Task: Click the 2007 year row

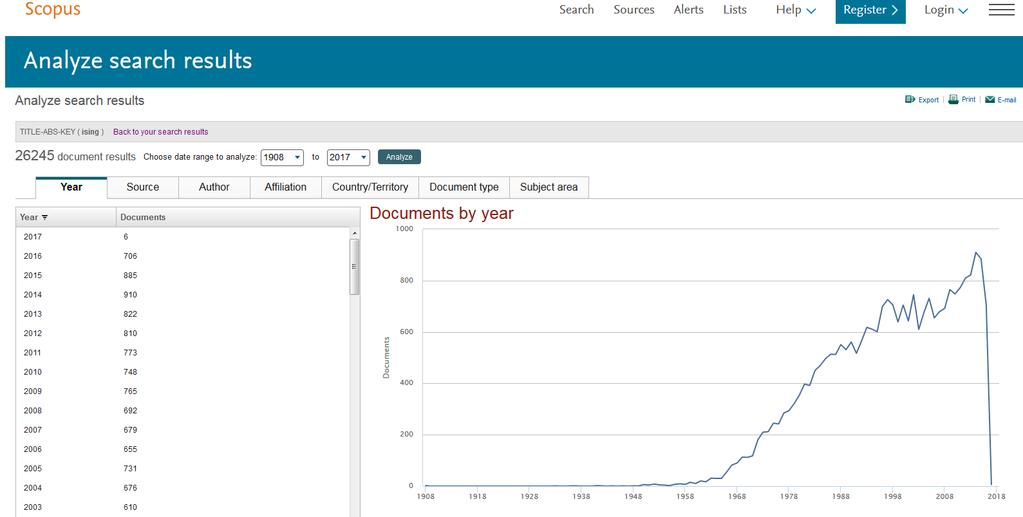Action: [x=183, y=430]
